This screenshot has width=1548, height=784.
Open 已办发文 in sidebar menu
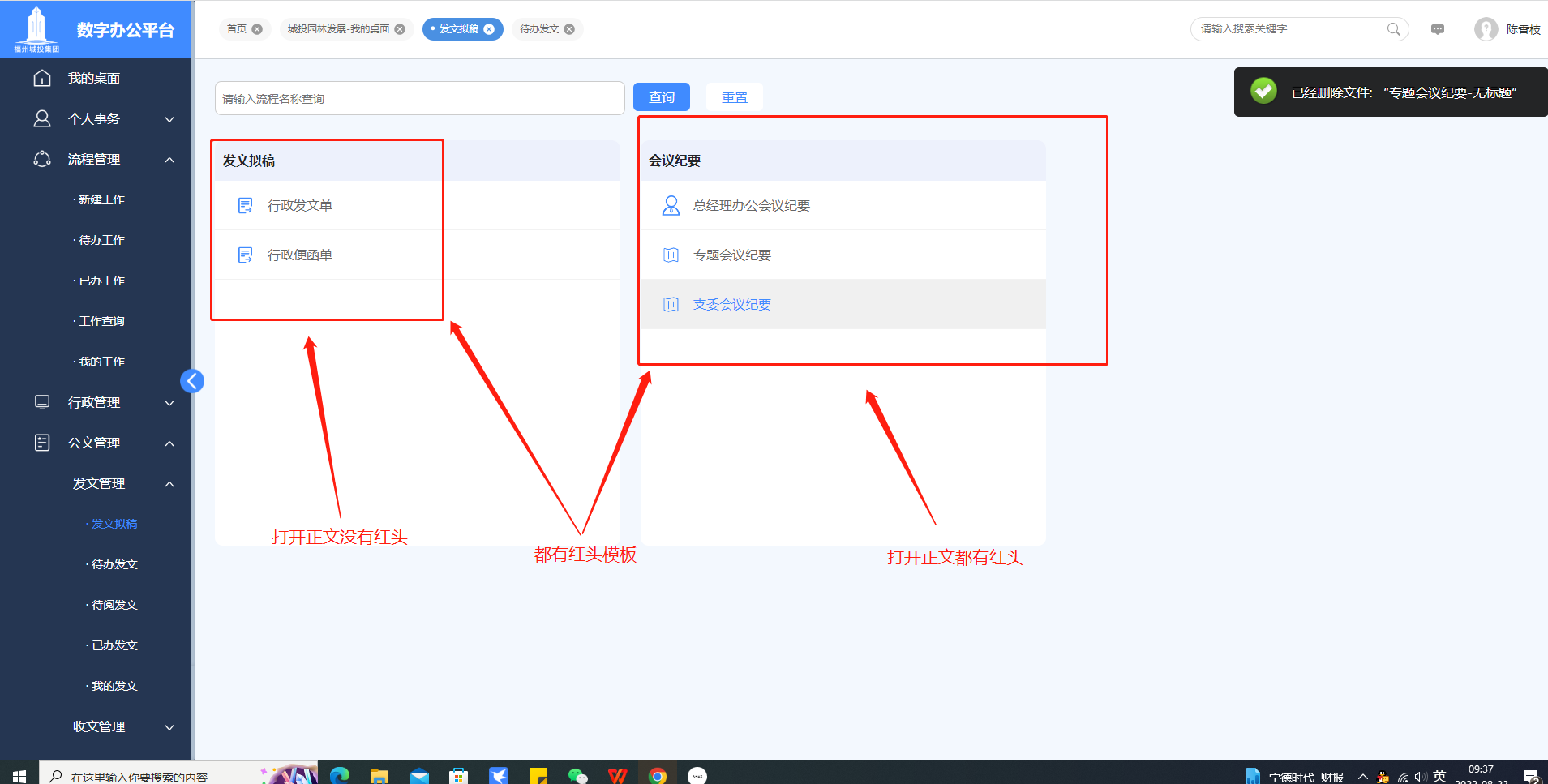pyautogui.click(x=114, y=645)
